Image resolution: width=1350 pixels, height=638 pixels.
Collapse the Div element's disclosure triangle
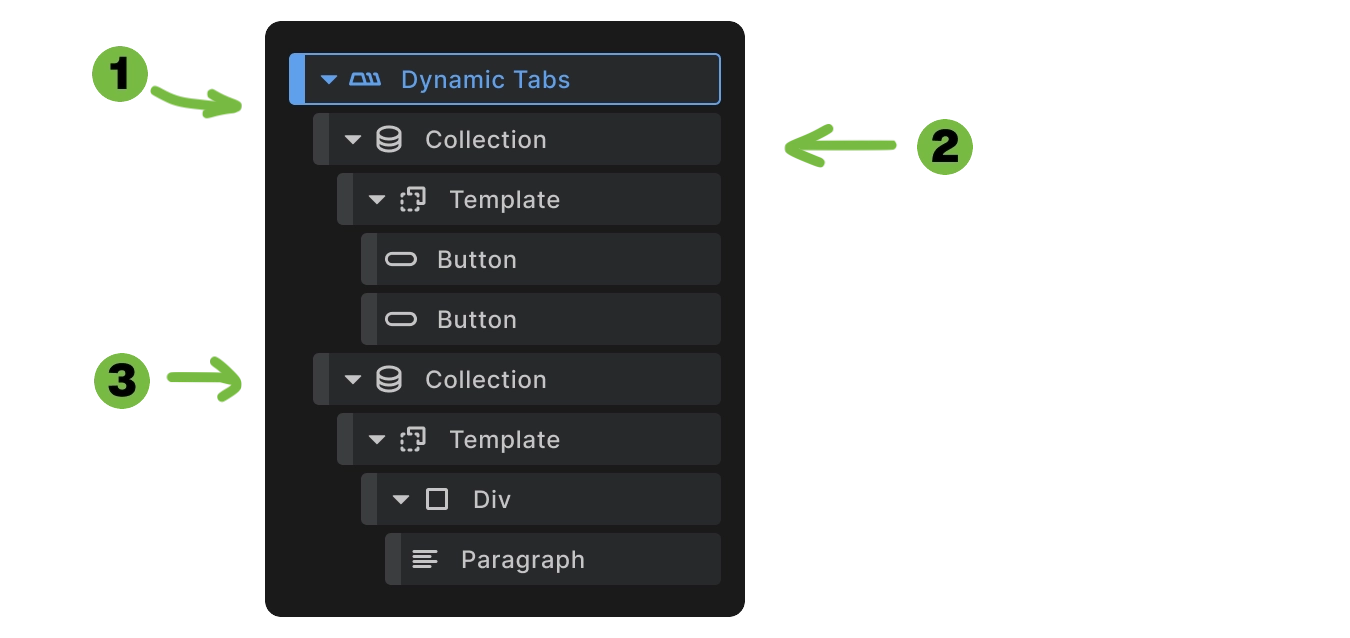point(401,499)
